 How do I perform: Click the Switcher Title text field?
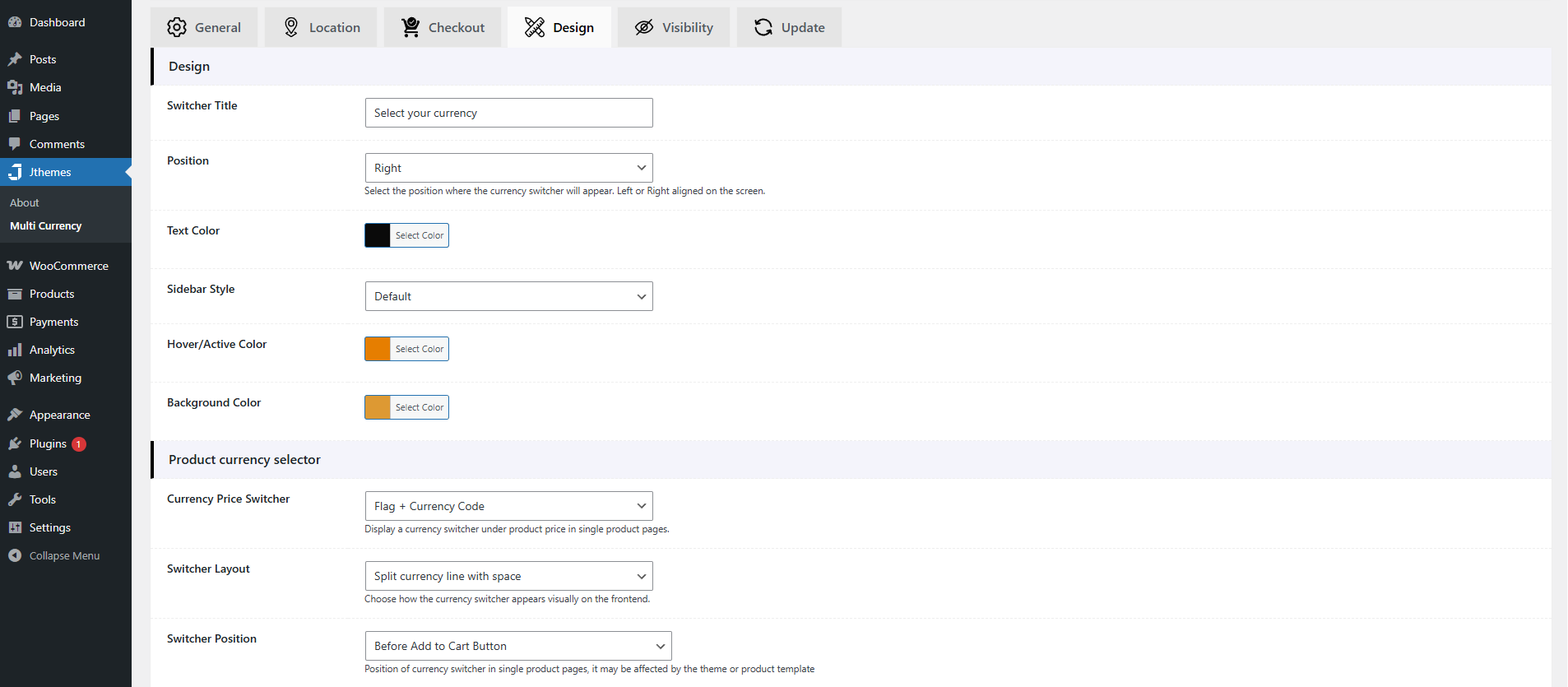(508, 113)
